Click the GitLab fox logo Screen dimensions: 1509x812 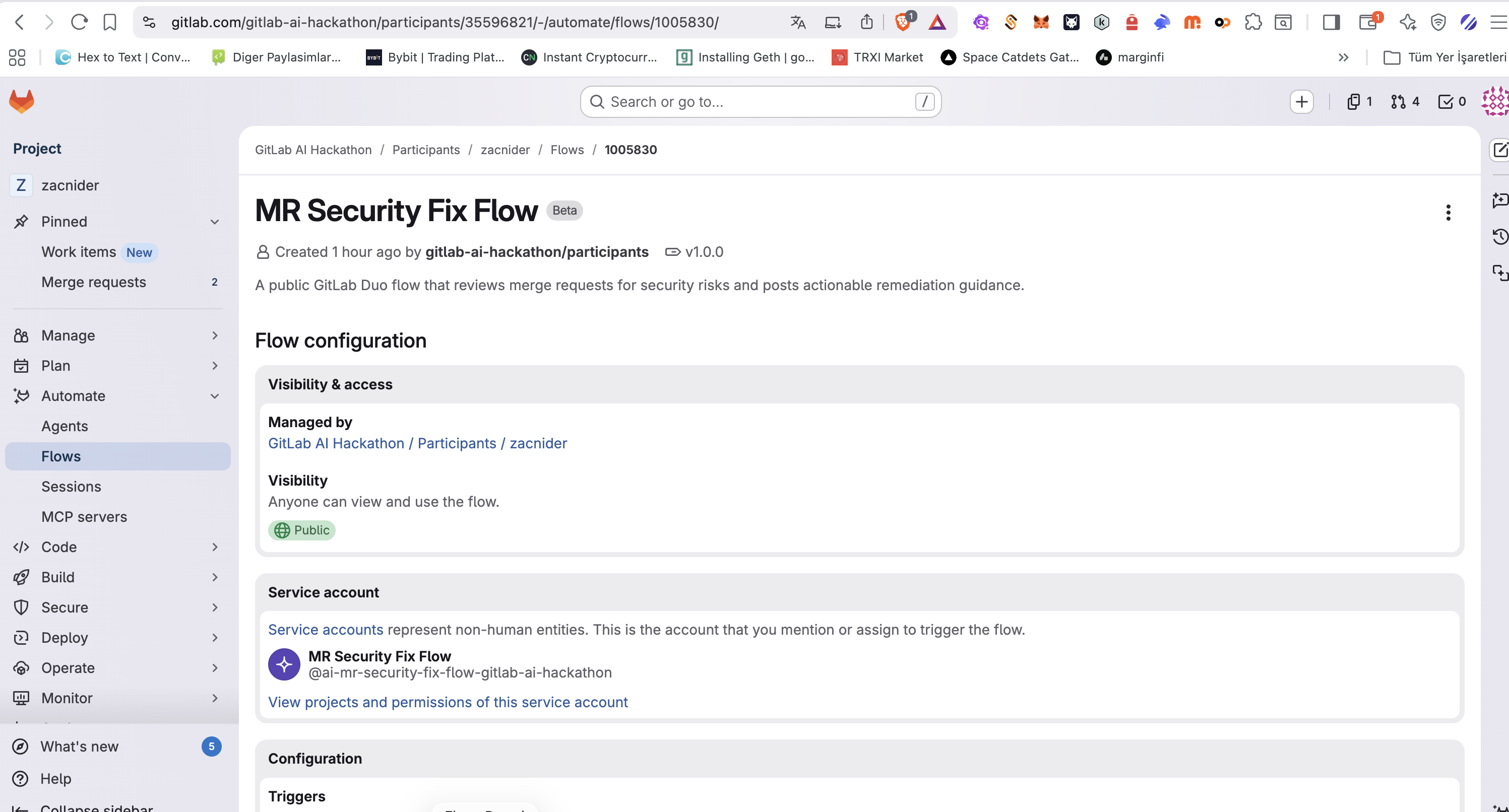click(22, 102)
